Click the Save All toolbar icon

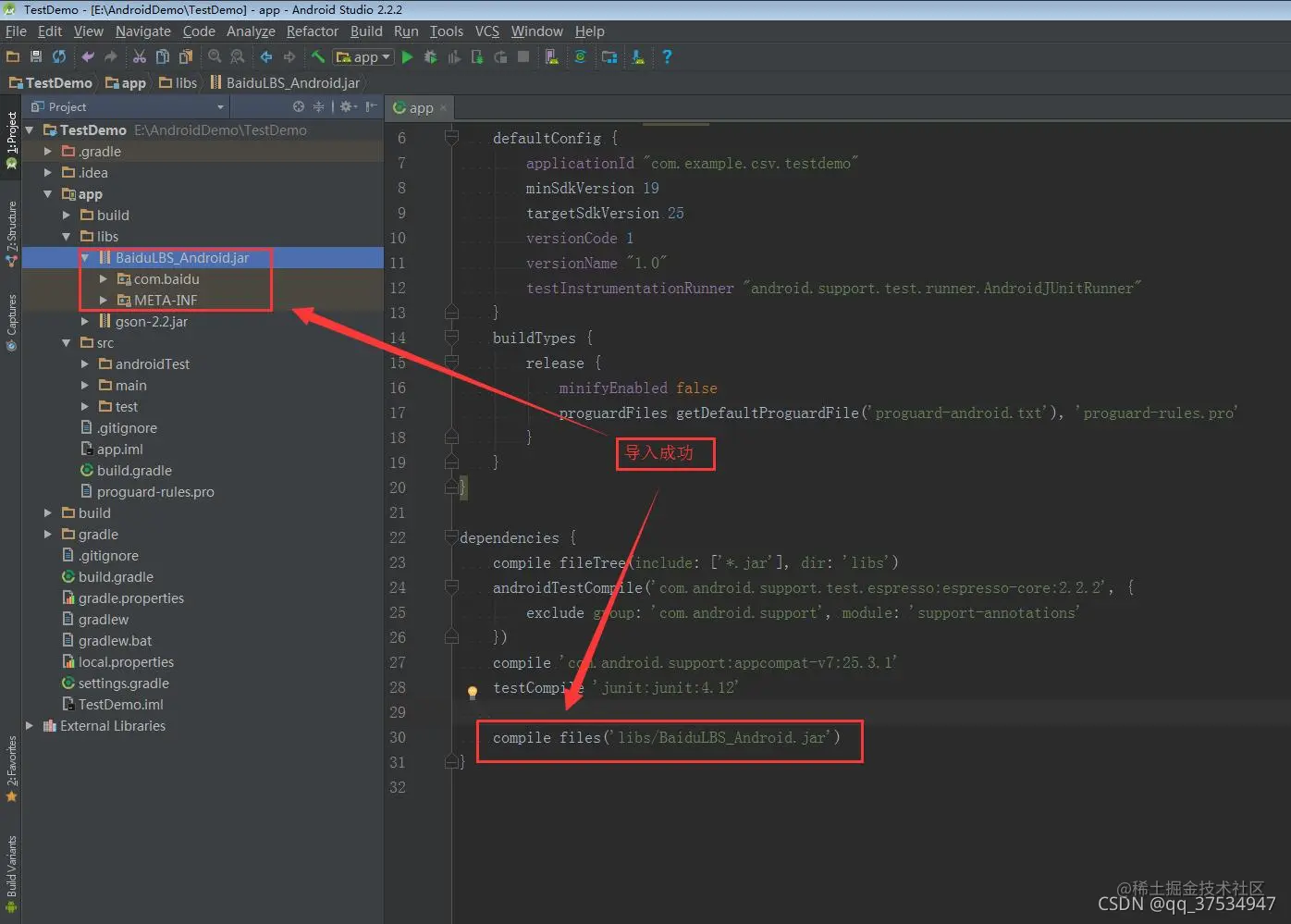pyautogui.click(x=36, y=56)
